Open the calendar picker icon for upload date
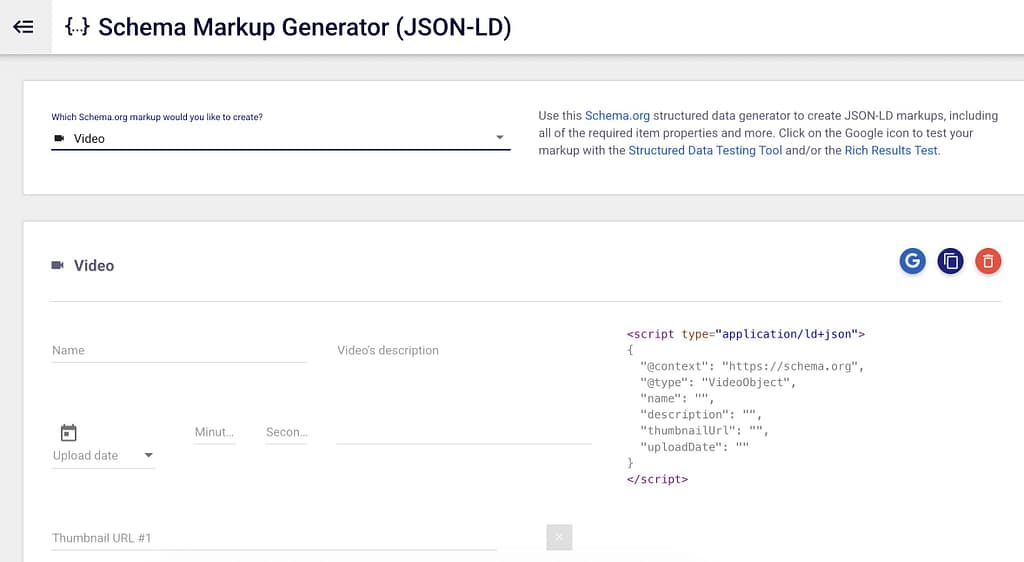Viewport: 1024px width, 562px height. tap(69, 433)
